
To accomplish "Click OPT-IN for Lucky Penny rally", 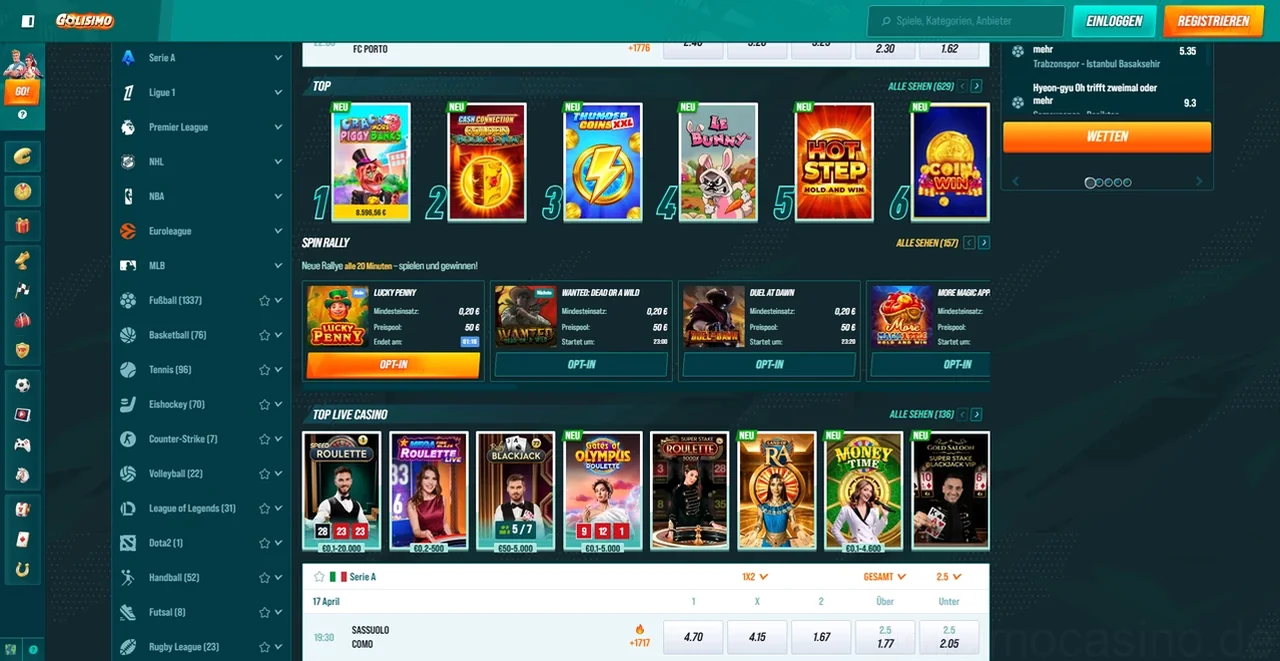I will (393, 365).
